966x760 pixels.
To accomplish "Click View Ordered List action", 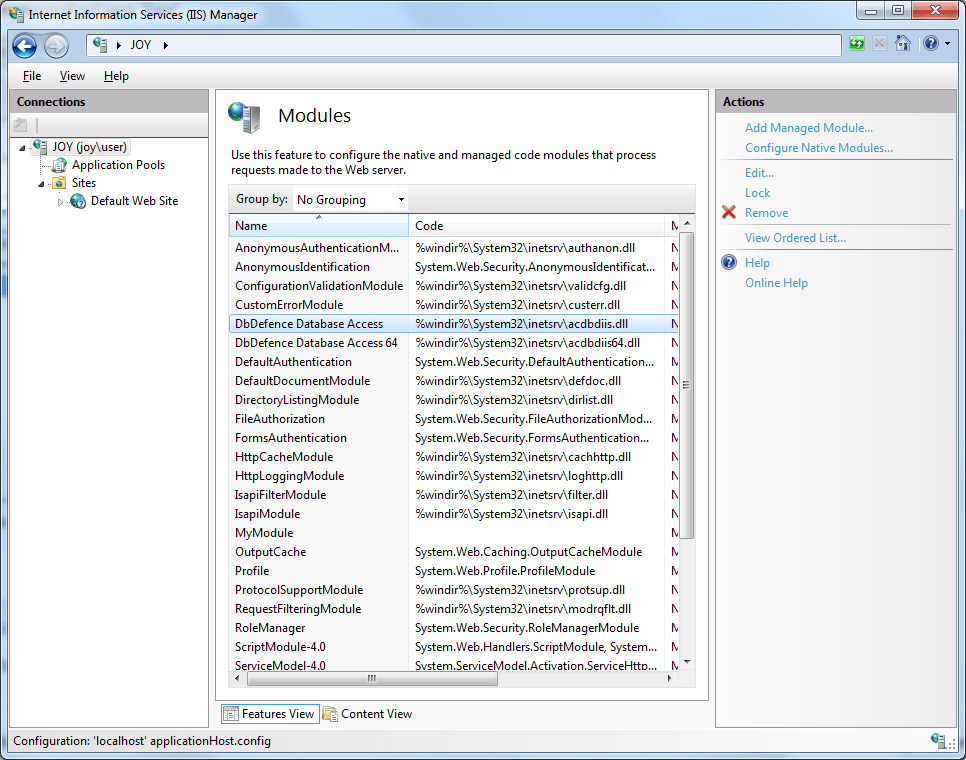I will 795,238.
